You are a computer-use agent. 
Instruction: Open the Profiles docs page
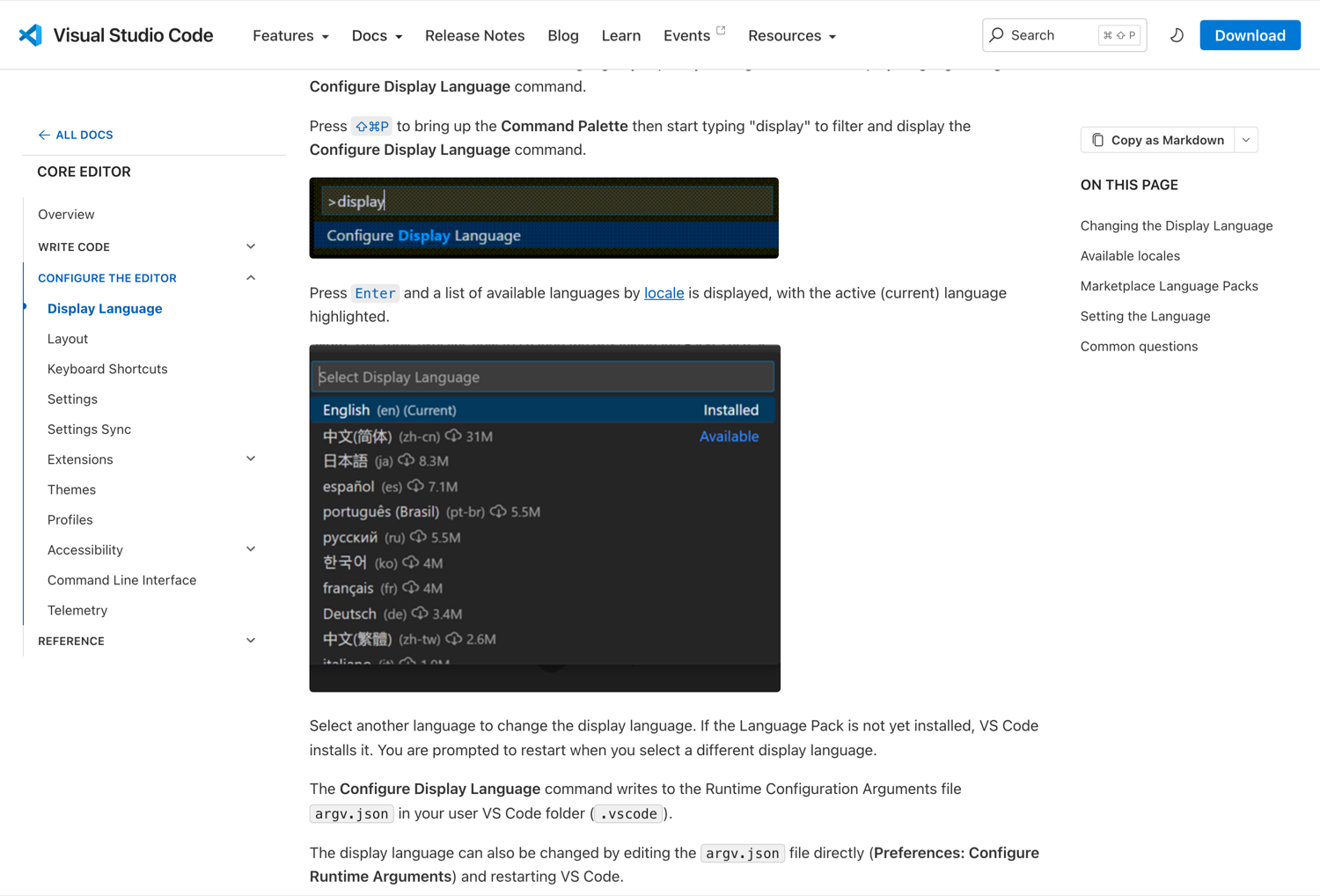(70, 519)
